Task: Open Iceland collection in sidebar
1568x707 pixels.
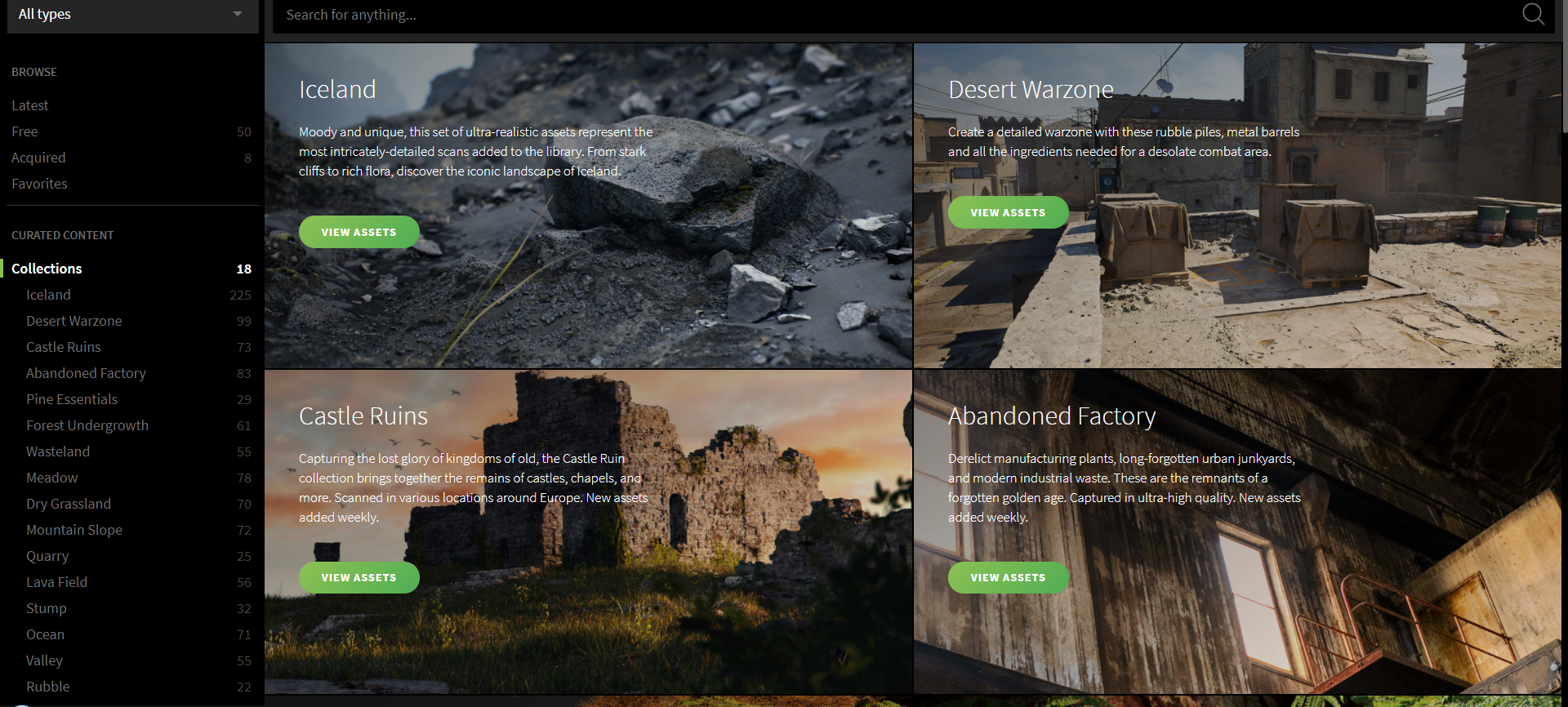Action: coord(48,295)
